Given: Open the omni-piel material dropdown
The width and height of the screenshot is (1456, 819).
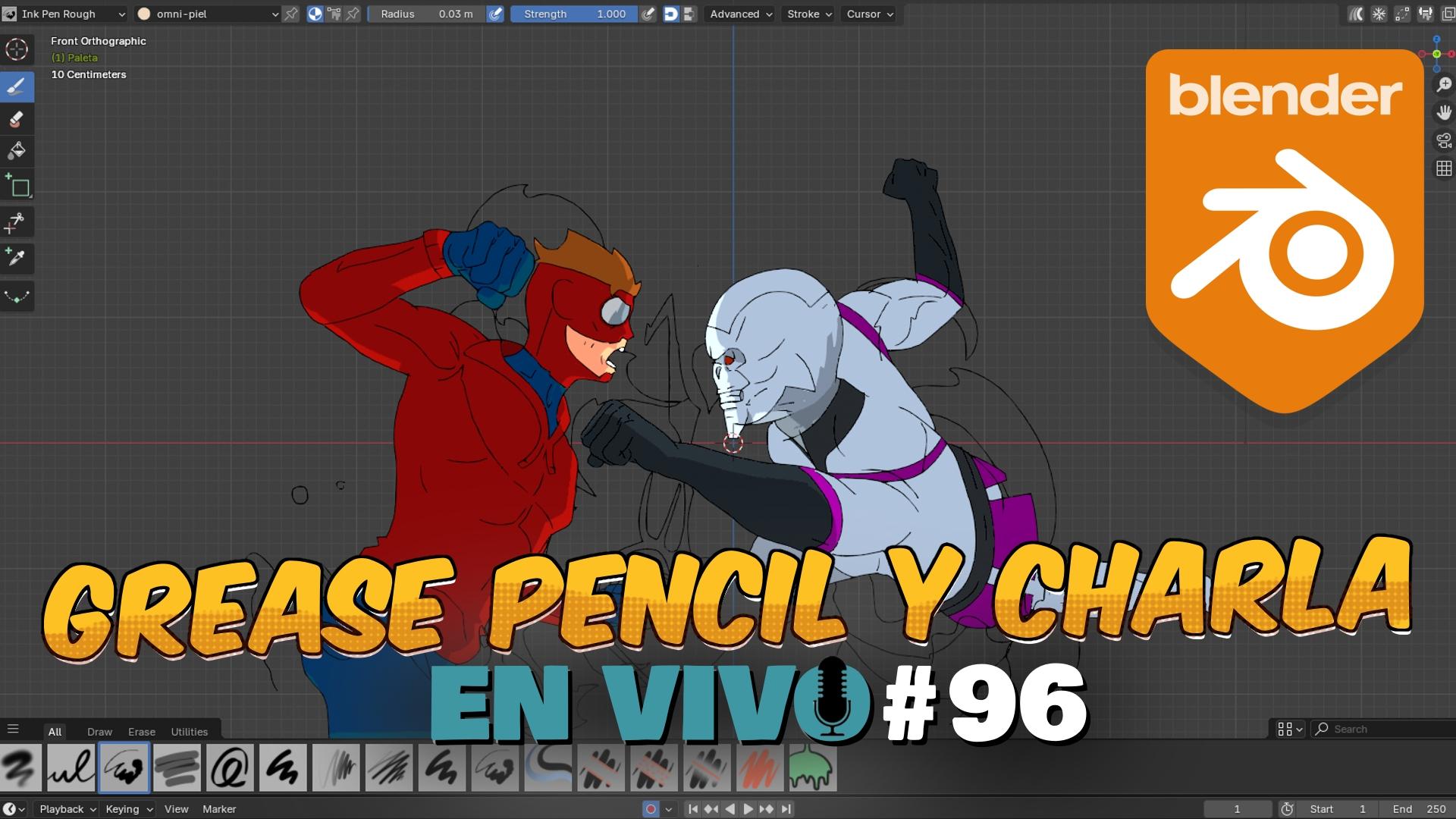Looking at the screenshot, I should [x=208, y=14].
